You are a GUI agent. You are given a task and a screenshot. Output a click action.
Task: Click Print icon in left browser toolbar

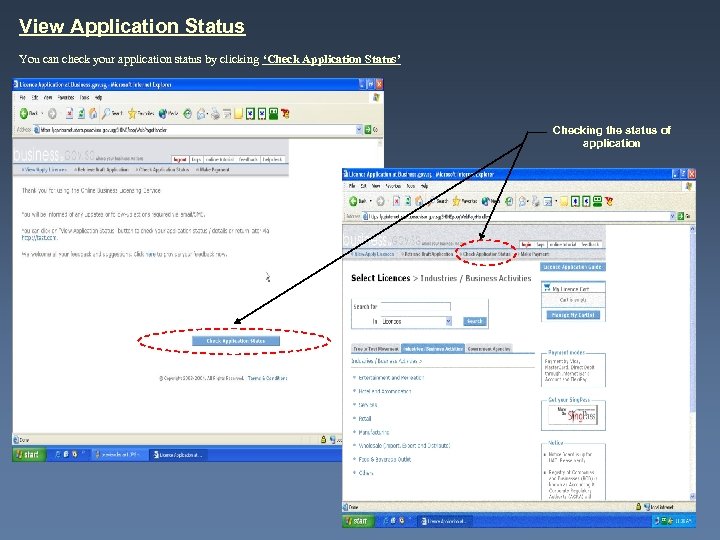[x=215, y=114]
